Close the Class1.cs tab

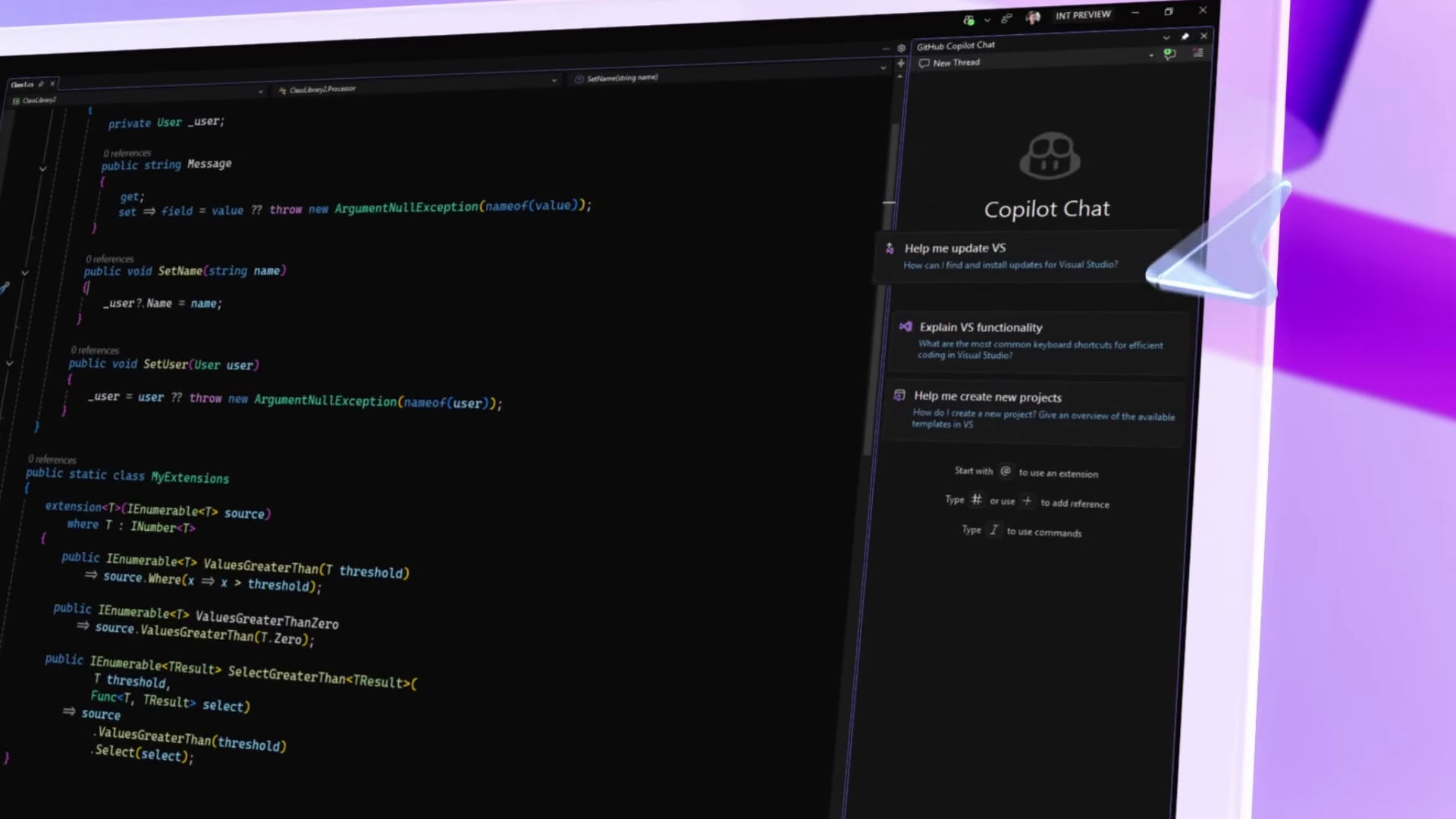52,83
